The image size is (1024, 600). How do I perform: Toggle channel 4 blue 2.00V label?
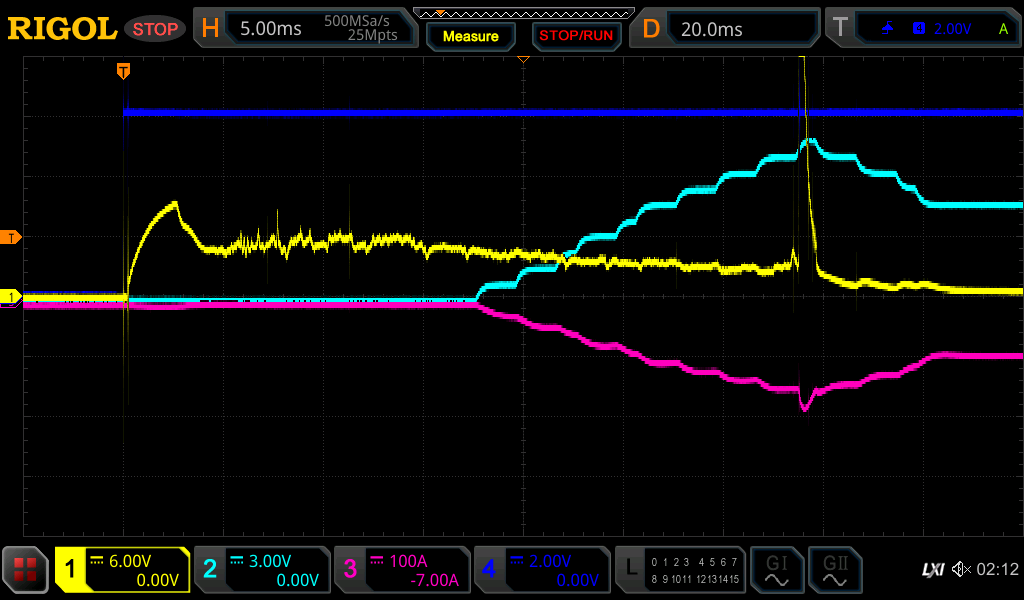point(542,570)
